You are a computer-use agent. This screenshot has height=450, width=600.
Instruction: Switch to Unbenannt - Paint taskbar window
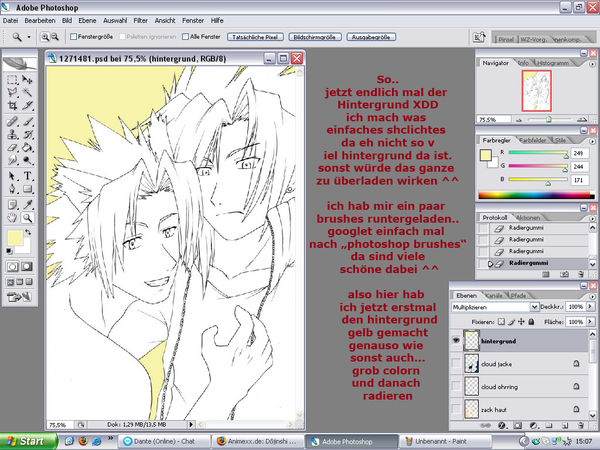pos(445,442)
